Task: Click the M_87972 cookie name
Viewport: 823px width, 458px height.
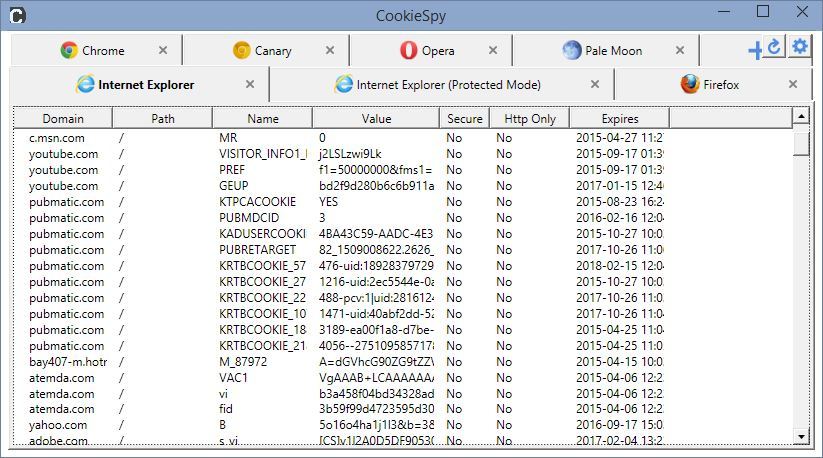Action: [243, 361]
